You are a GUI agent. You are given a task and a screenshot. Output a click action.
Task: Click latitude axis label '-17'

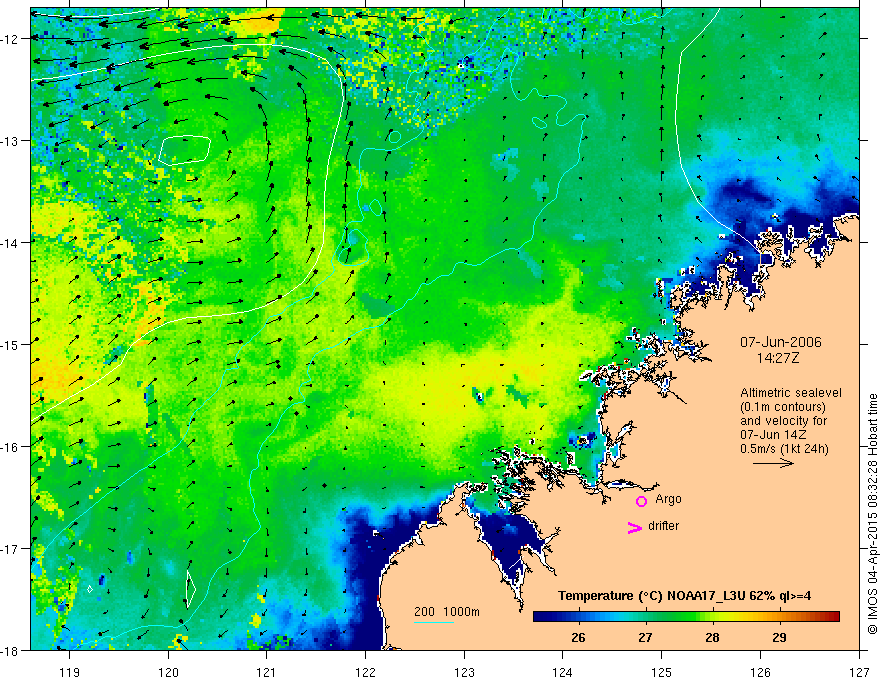tap(10, 549)
